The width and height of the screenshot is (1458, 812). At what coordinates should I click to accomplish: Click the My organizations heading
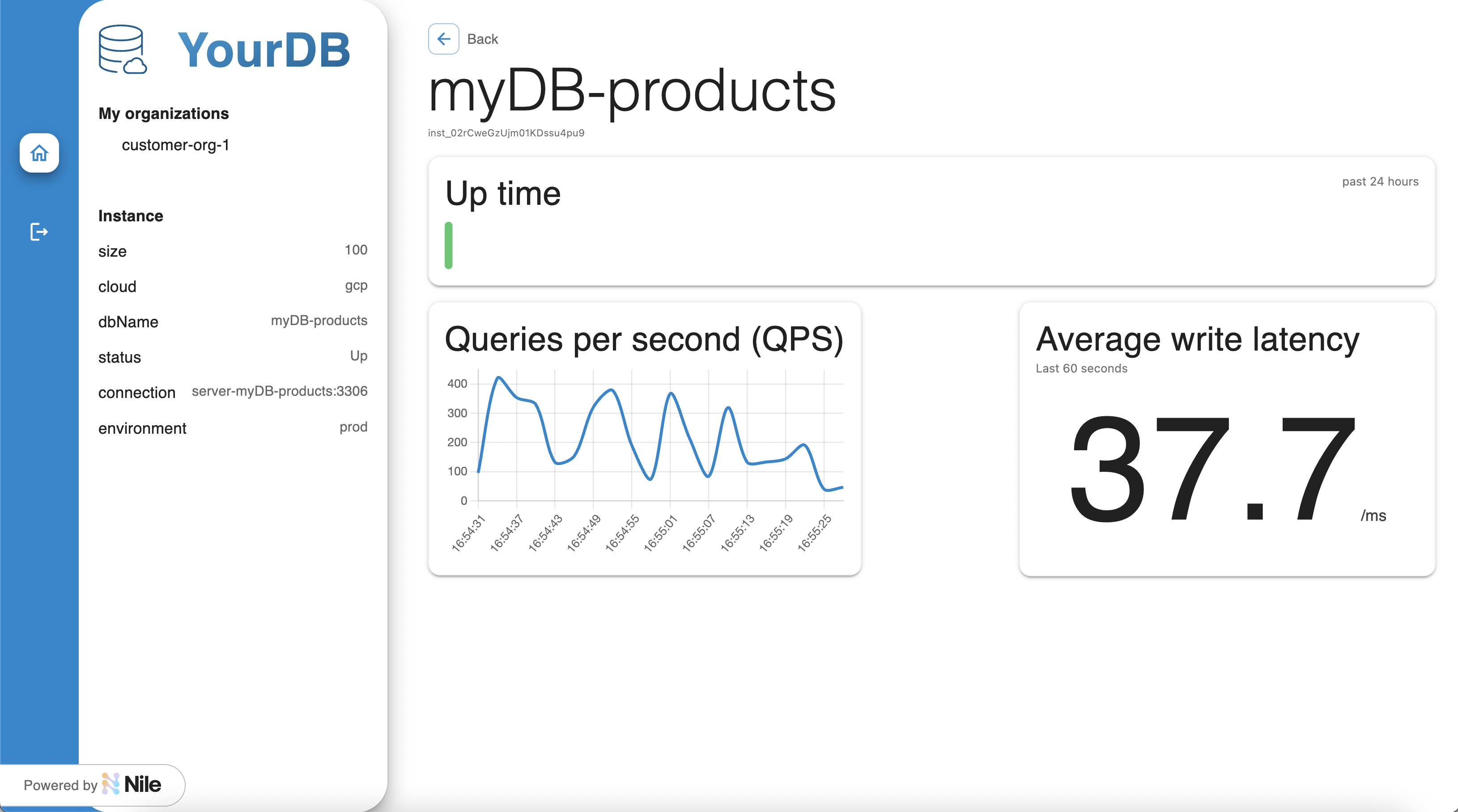click(x=164, y=113)
